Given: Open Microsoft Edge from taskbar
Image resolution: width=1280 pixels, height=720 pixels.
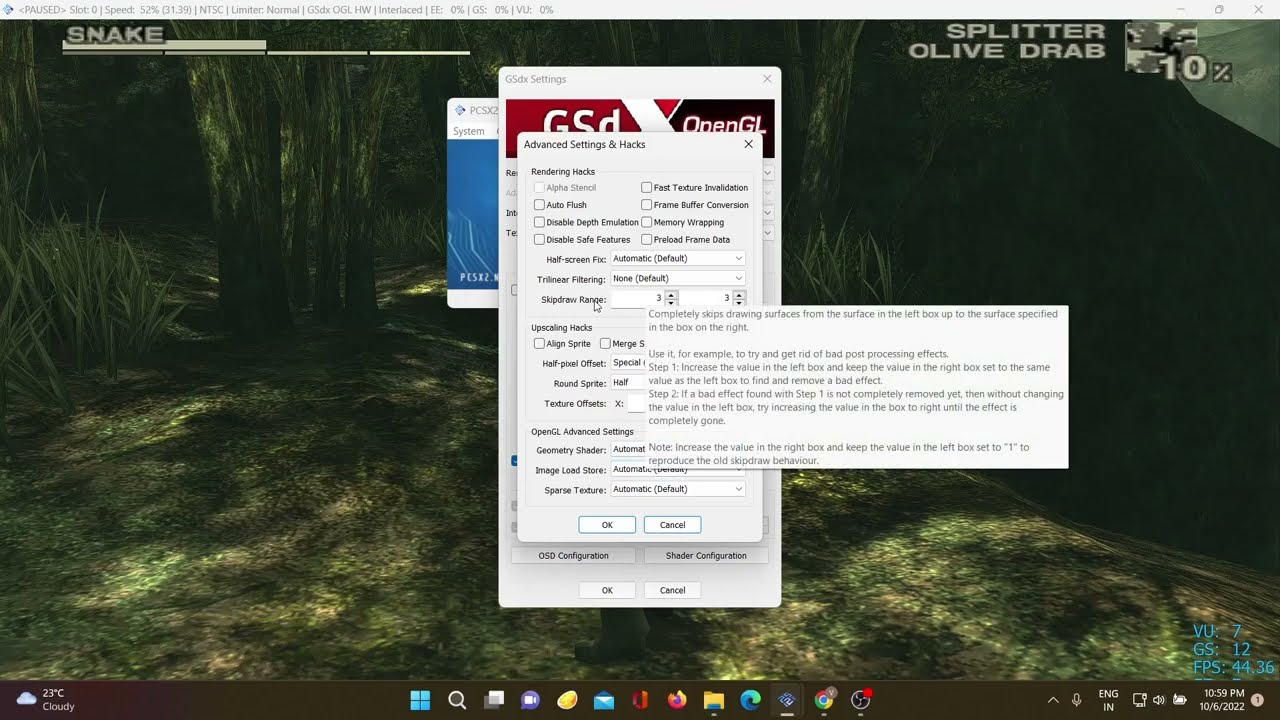Looking at the screenshot, I should (x=750, y=700).
